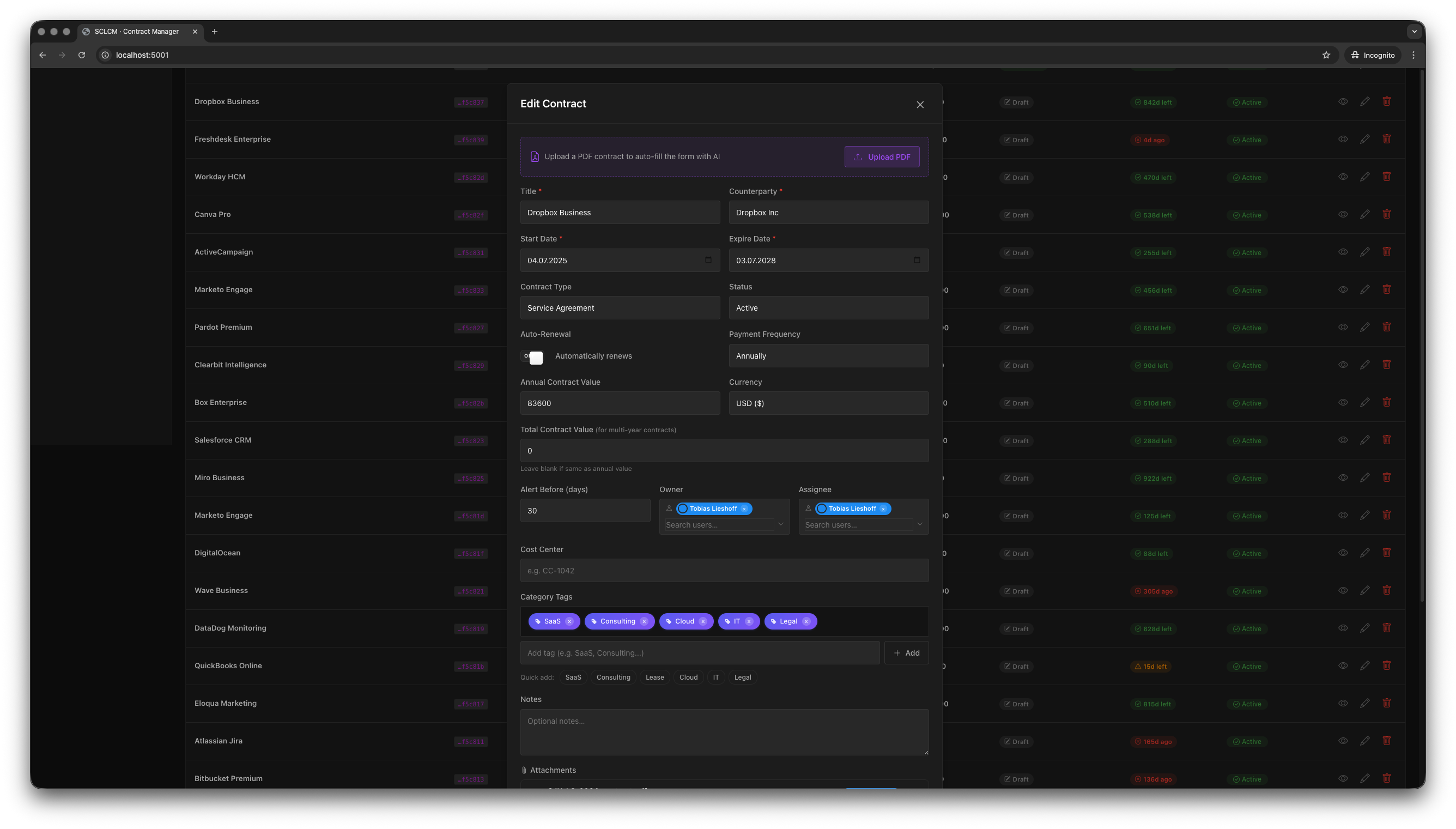Click the PDF icon in the upload banner
The width and height of the screenshot is (1456, 829).
tap(534, 156)
